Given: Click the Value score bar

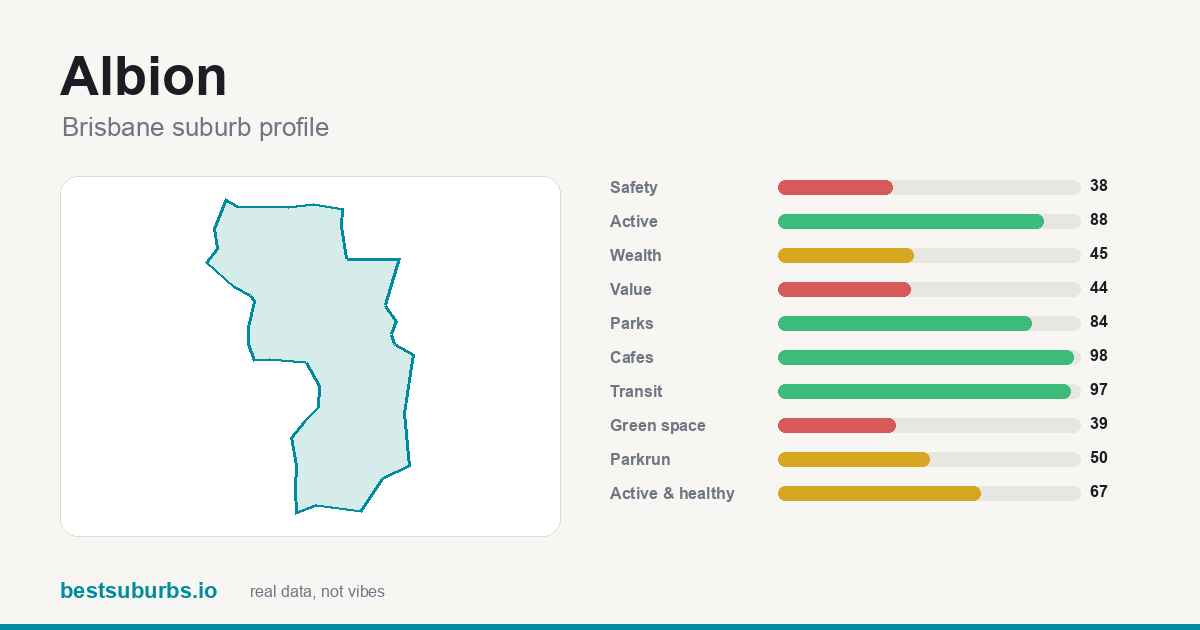Looking at the screenshot, I should point(929,289).
